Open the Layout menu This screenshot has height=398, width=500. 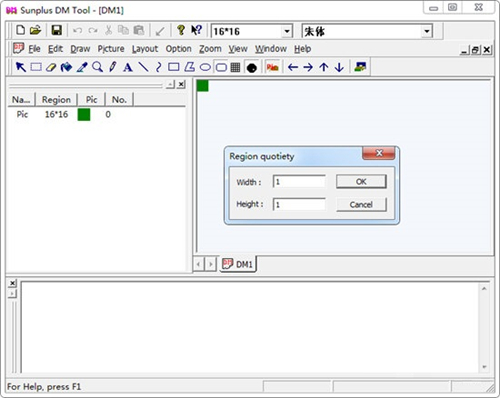(145, 49)
